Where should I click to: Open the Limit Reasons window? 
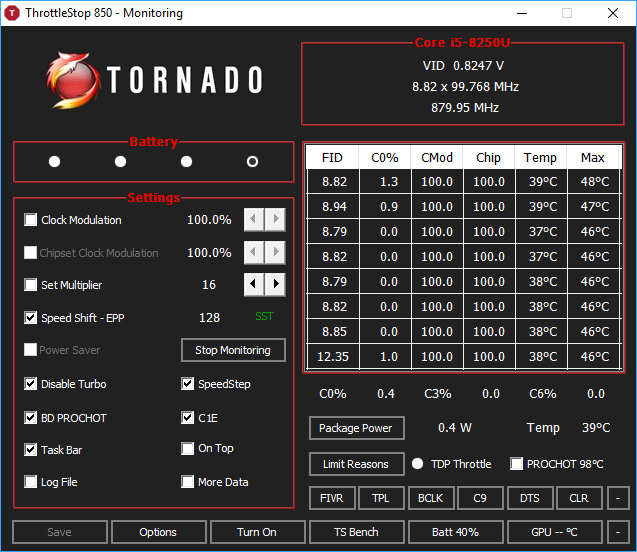(x=357, y=464)
